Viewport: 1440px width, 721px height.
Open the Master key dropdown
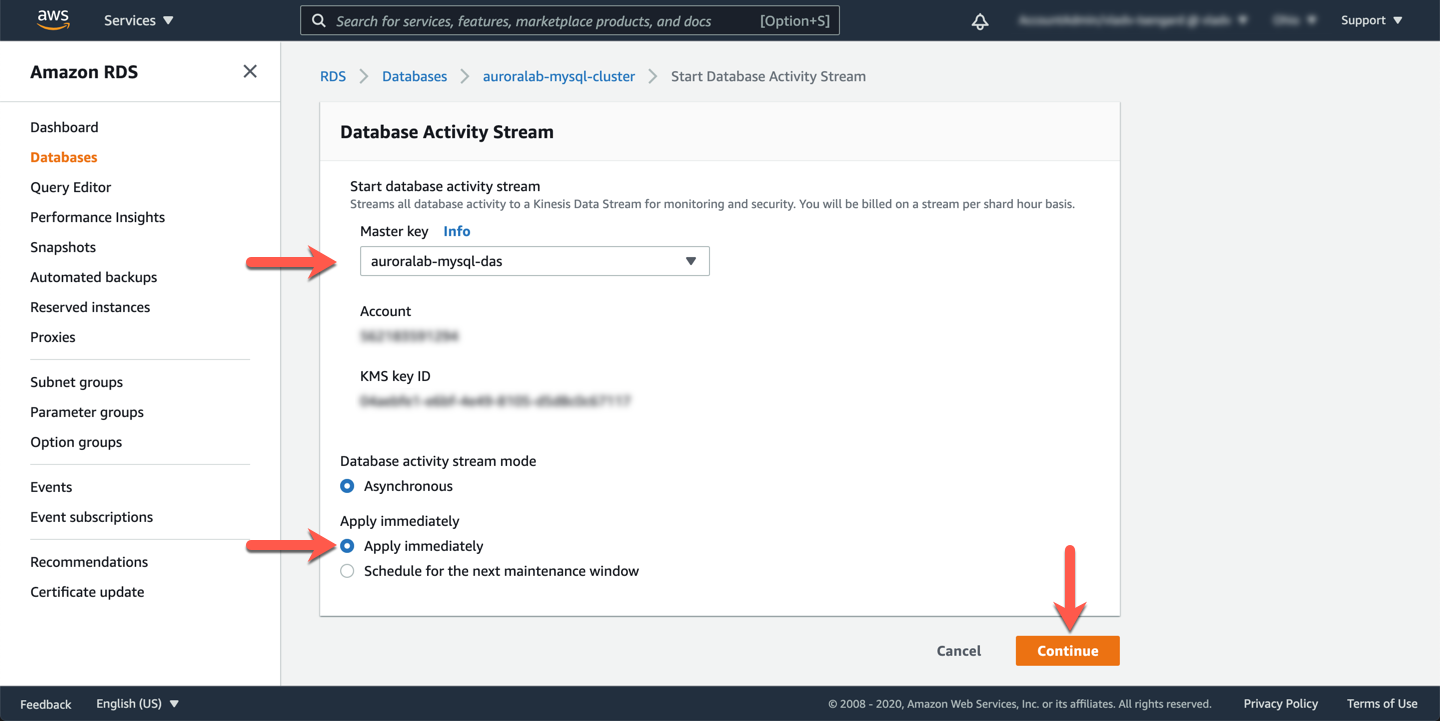(x=534, y=261)
